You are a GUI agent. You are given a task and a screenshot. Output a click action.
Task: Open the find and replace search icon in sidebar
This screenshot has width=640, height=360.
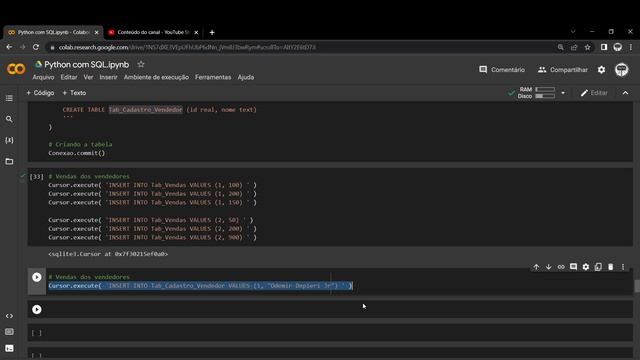9,119
